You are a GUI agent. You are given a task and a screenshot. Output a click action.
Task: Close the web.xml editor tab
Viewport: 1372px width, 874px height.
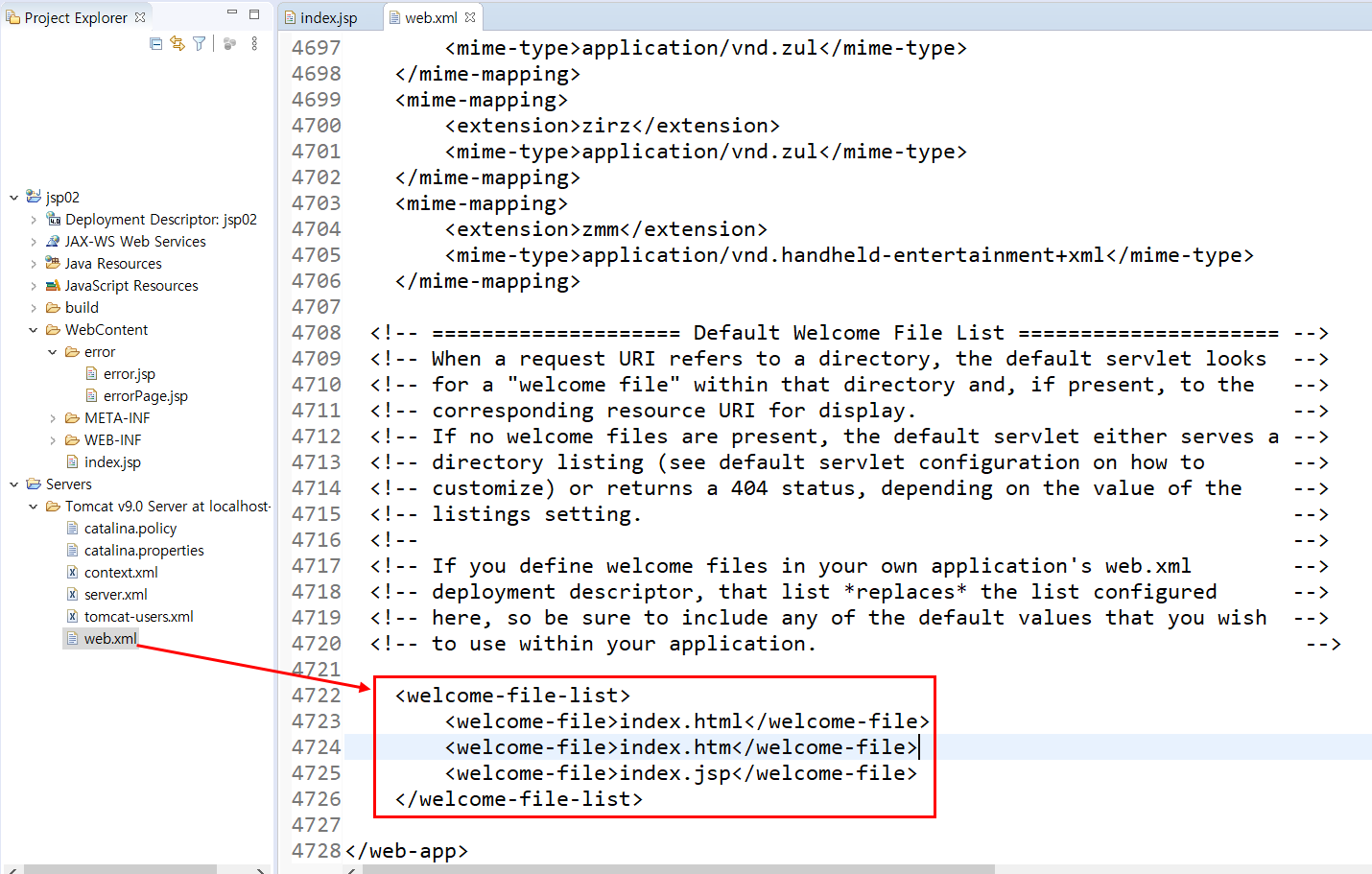click(x=470, y=17)
